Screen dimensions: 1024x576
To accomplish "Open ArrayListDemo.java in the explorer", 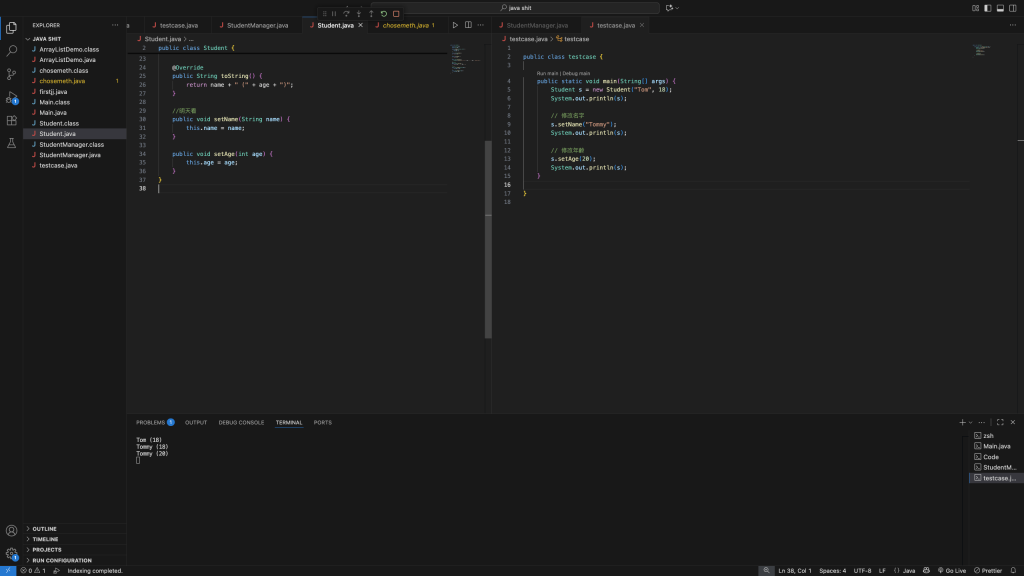I will (67, 59).
